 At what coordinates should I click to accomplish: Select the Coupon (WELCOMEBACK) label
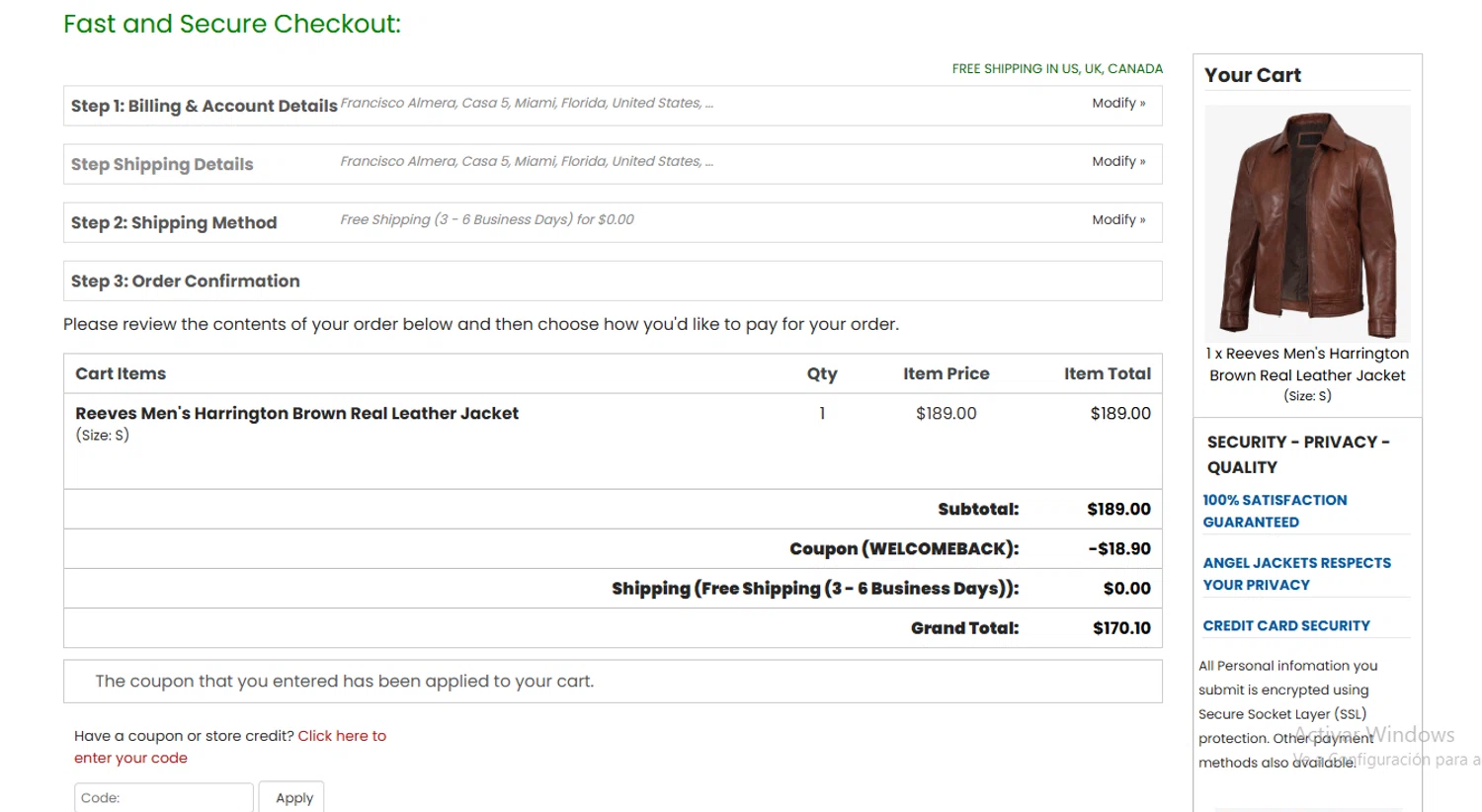click(x=904, y=548)
